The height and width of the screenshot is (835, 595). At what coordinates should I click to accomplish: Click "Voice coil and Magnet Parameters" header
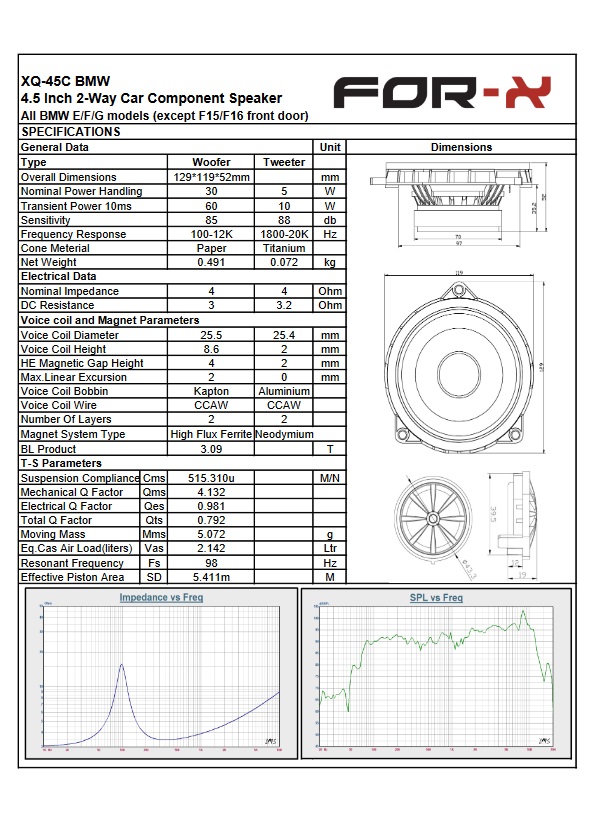click(x=110, y=320)
